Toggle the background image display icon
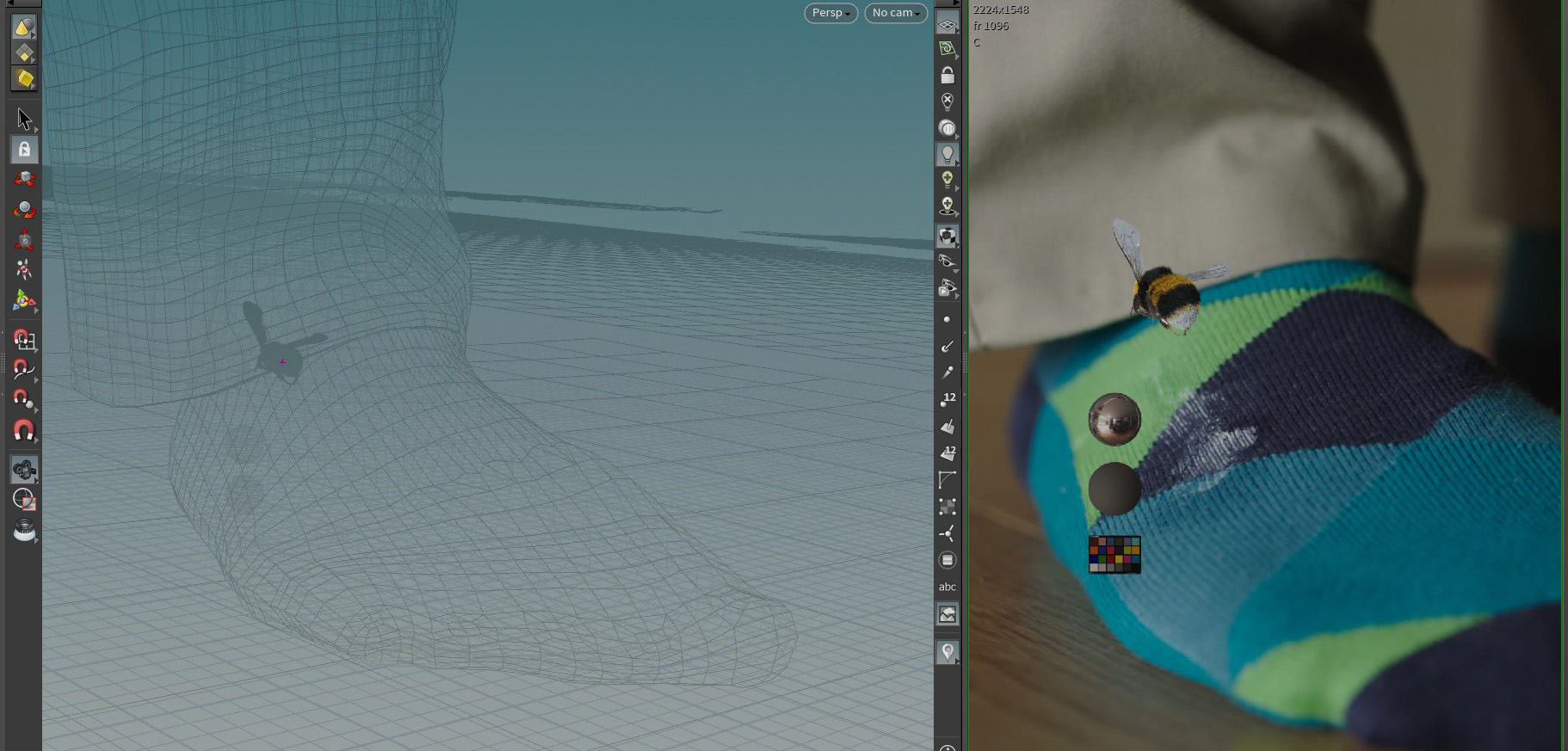Screen dimensions: 1568x751 click(x=947, y=614)
